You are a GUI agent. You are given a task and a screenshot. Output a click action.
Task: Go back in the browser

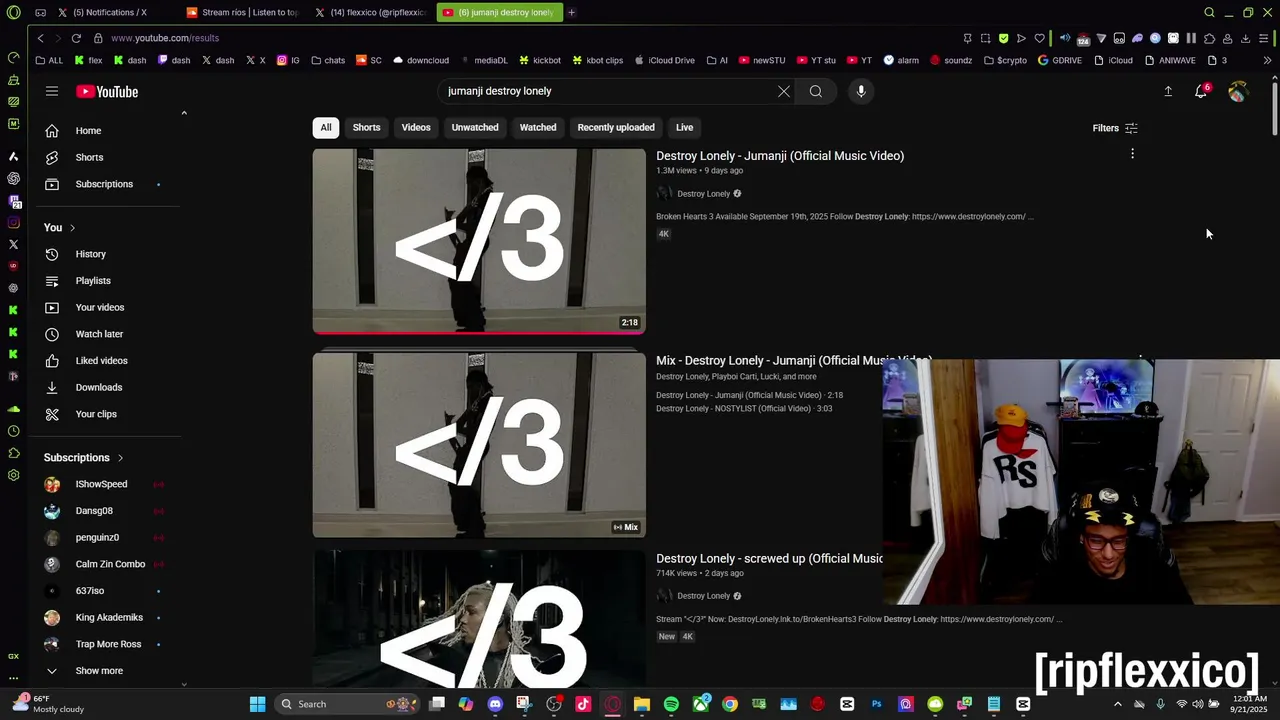tap(40, 38)
